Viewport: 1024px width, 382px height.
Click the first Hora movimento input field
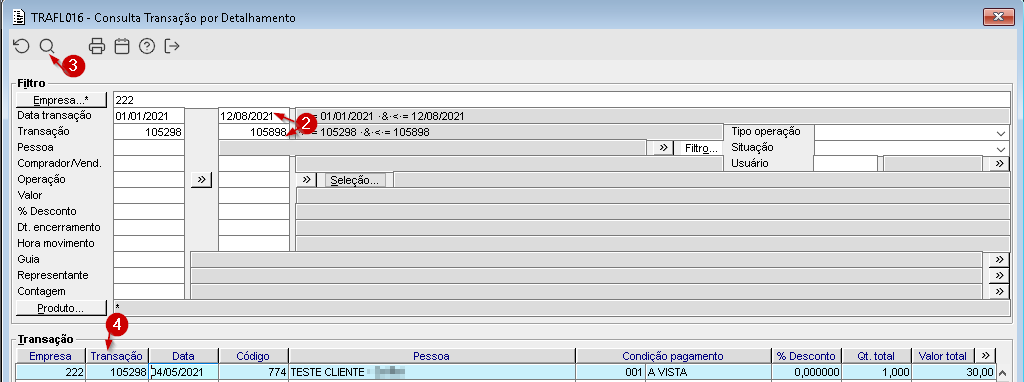(x=149, y=244)
